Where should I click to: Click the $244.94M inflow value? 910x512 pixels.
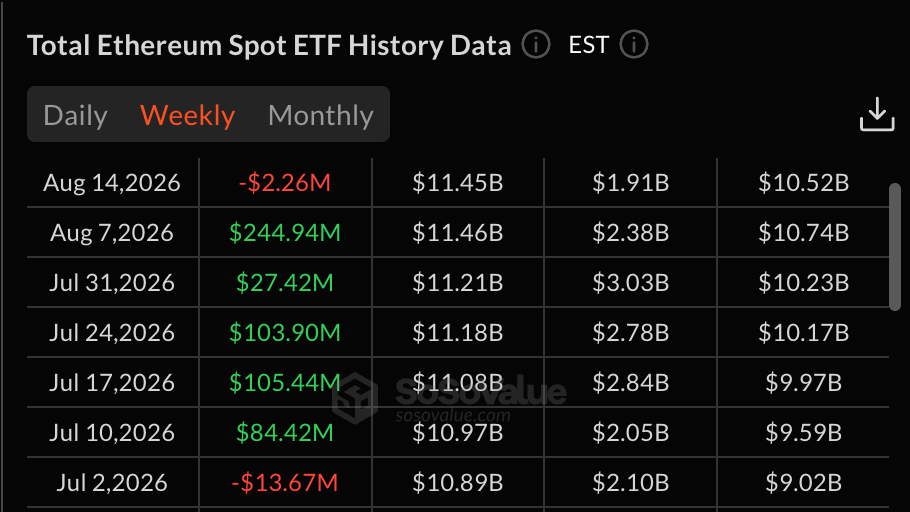[284, 233]
